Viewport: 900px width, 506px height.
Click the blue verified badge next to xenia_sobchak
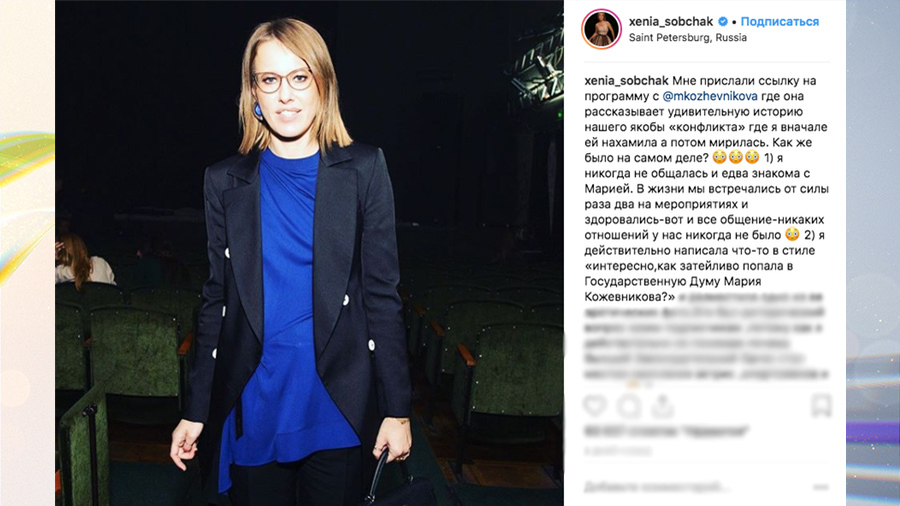point(723,22)
